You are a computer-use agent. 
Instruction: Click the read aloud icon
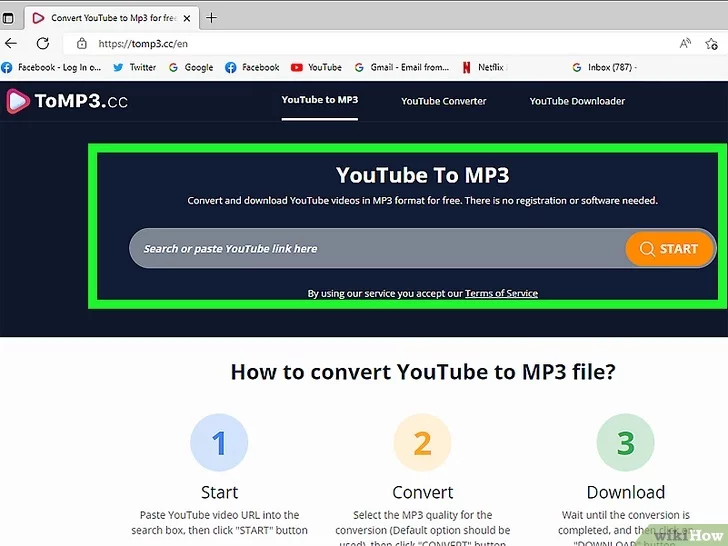click(x=685, y=44)
